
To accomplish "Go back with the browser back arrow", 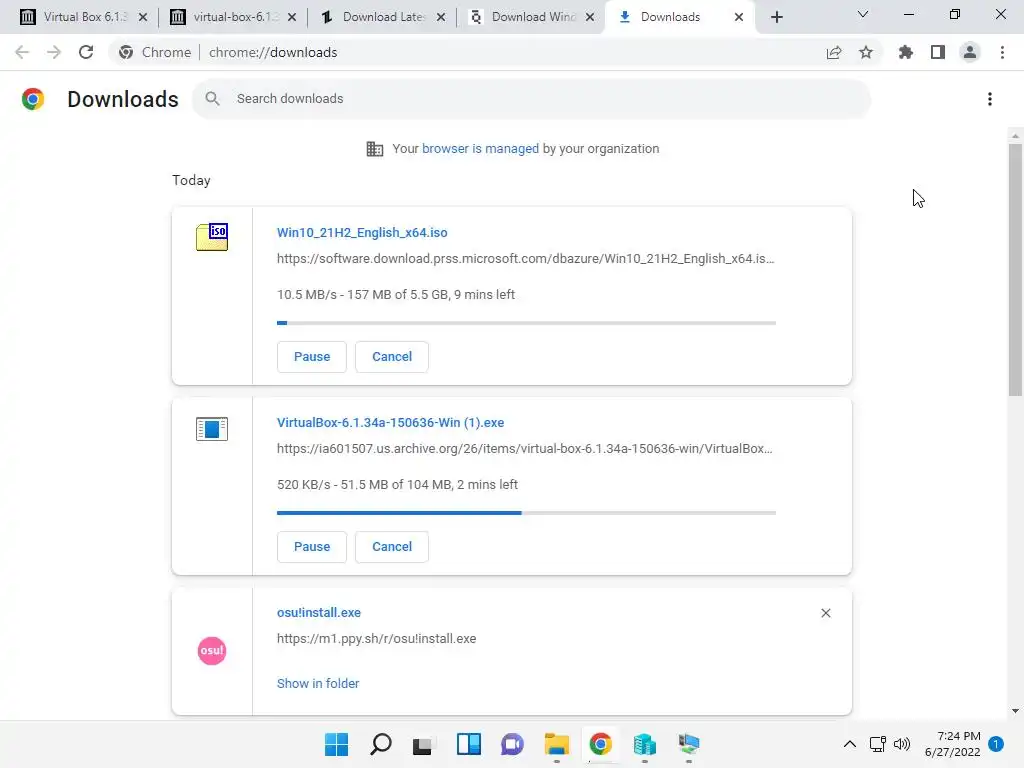I will pyautogui.click(x=22, y=52).
